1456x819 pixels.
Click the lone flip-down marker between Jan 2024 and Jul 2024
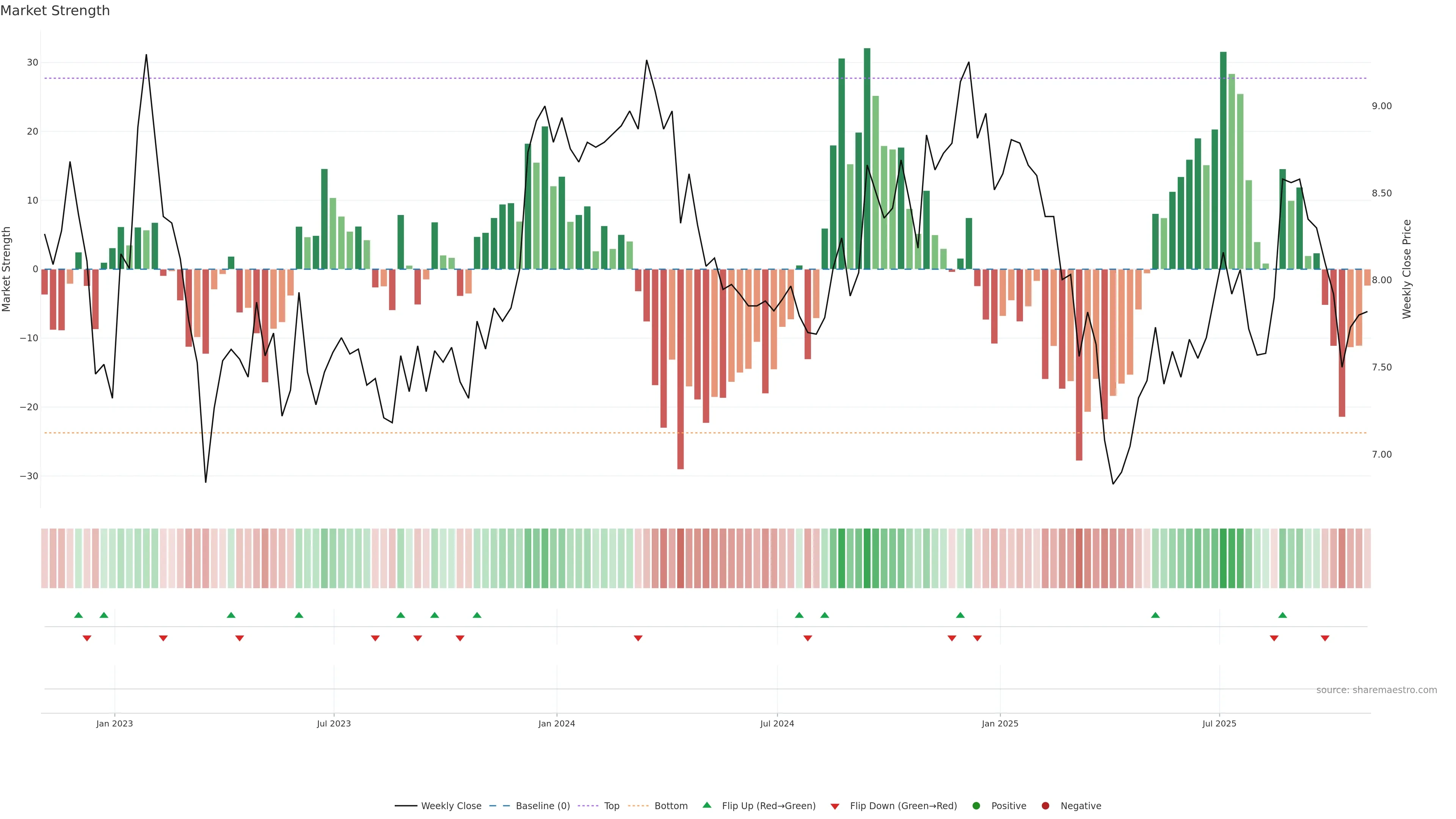click(x=638, y=638)
